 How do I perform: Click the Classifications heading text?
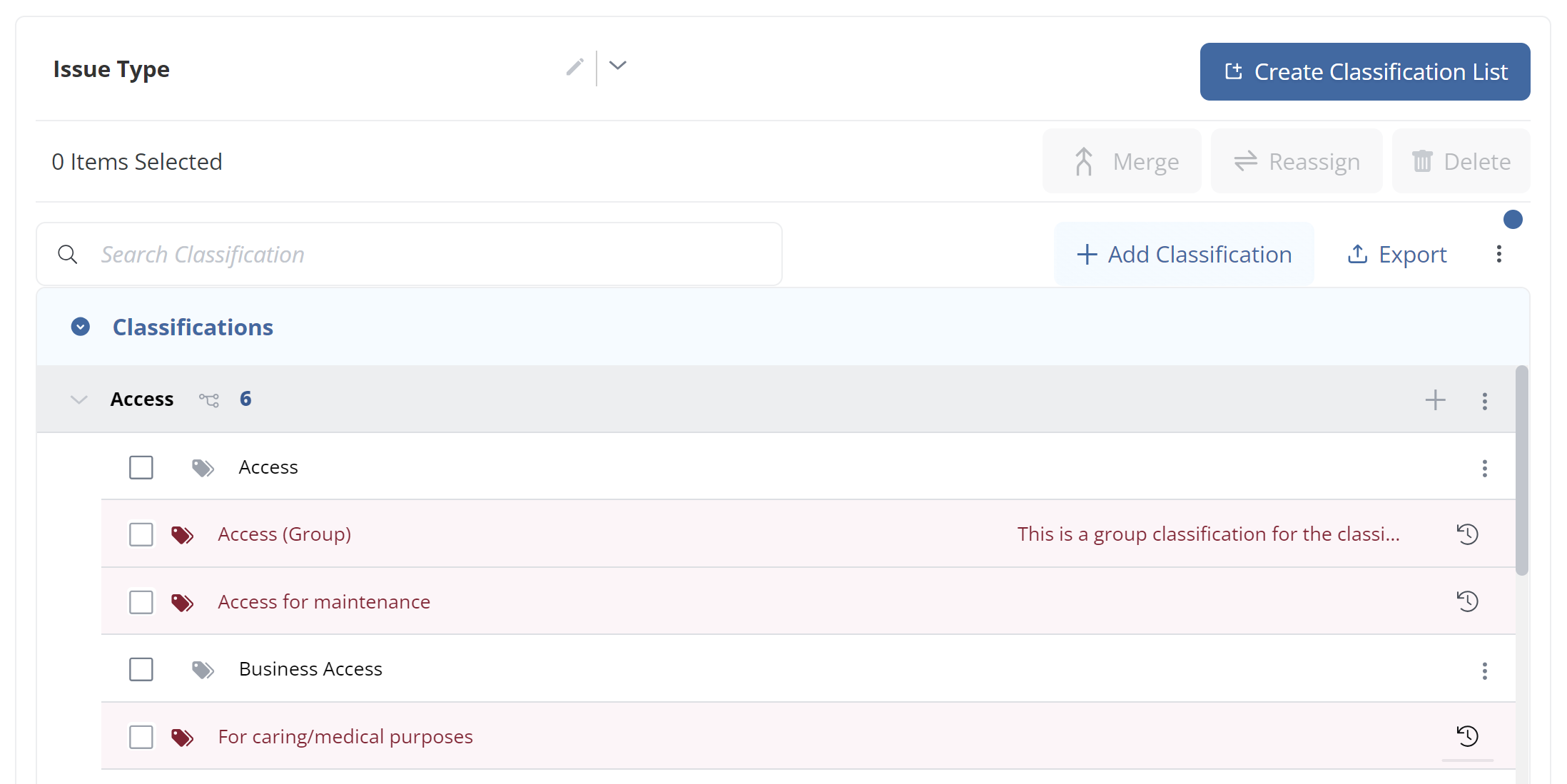193,327
